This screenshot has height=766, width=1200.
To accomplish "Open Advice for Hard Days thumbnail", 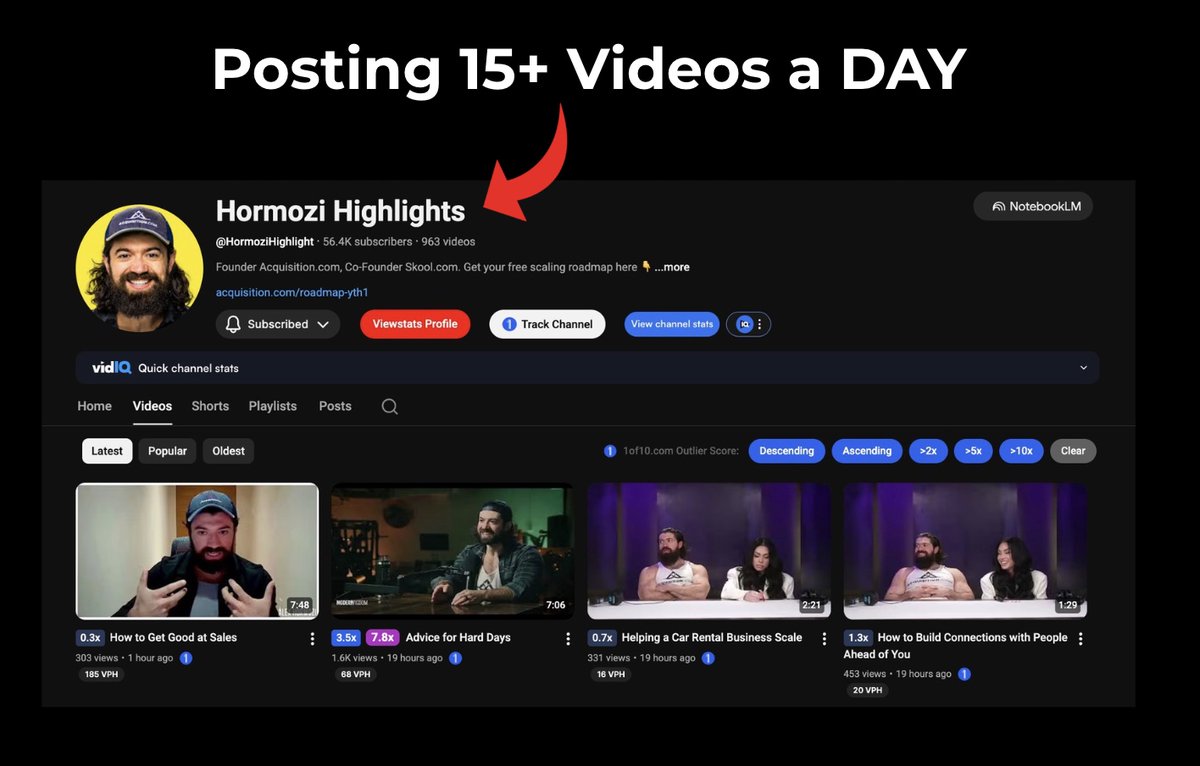I will (453, 551).
